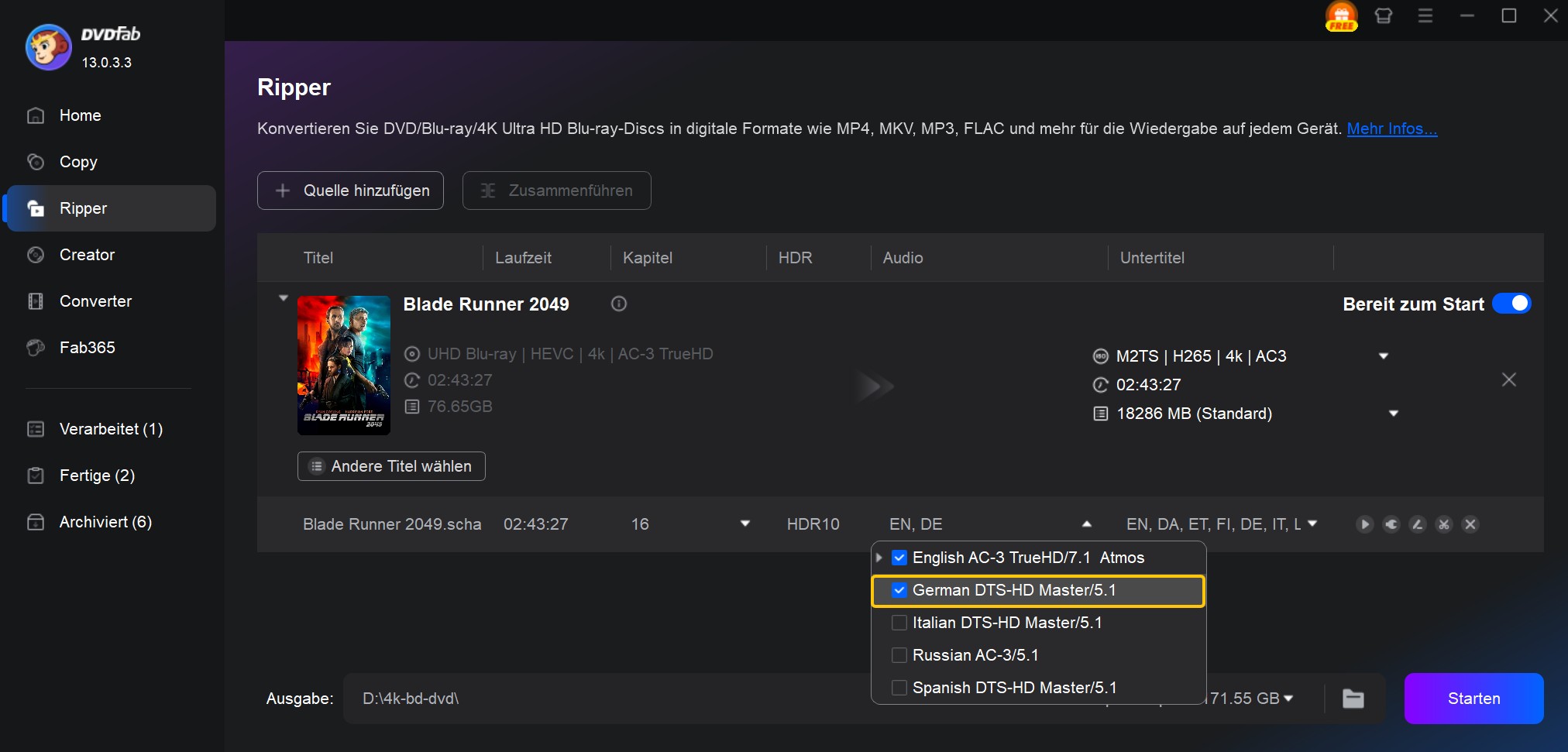Click the Laufzeit column header
This screenshot has width=1568, height=752.
(523, 258)
